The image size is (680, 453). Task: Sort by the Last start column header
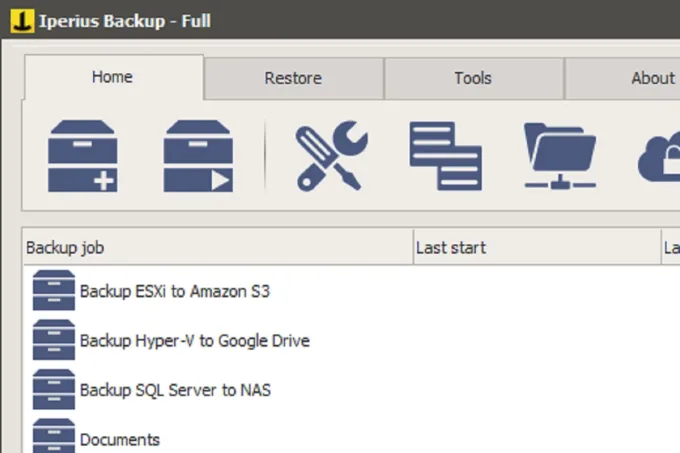click(x=537, y=248)
